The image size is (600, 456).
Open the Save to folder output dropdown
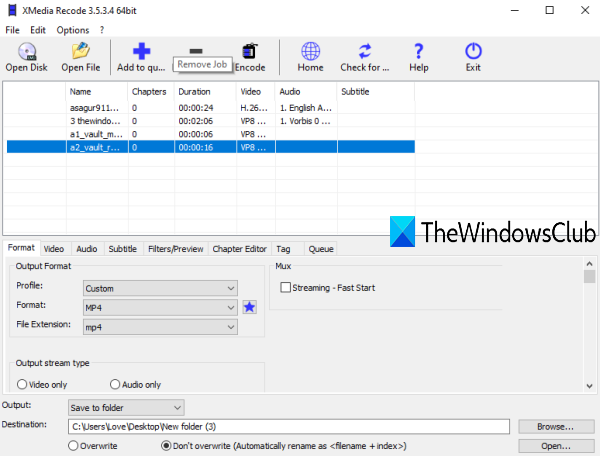coord(126,407)
